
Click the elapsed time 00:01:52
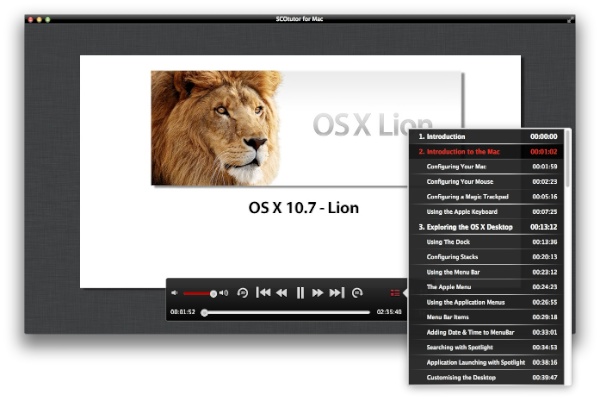(183, 312)
